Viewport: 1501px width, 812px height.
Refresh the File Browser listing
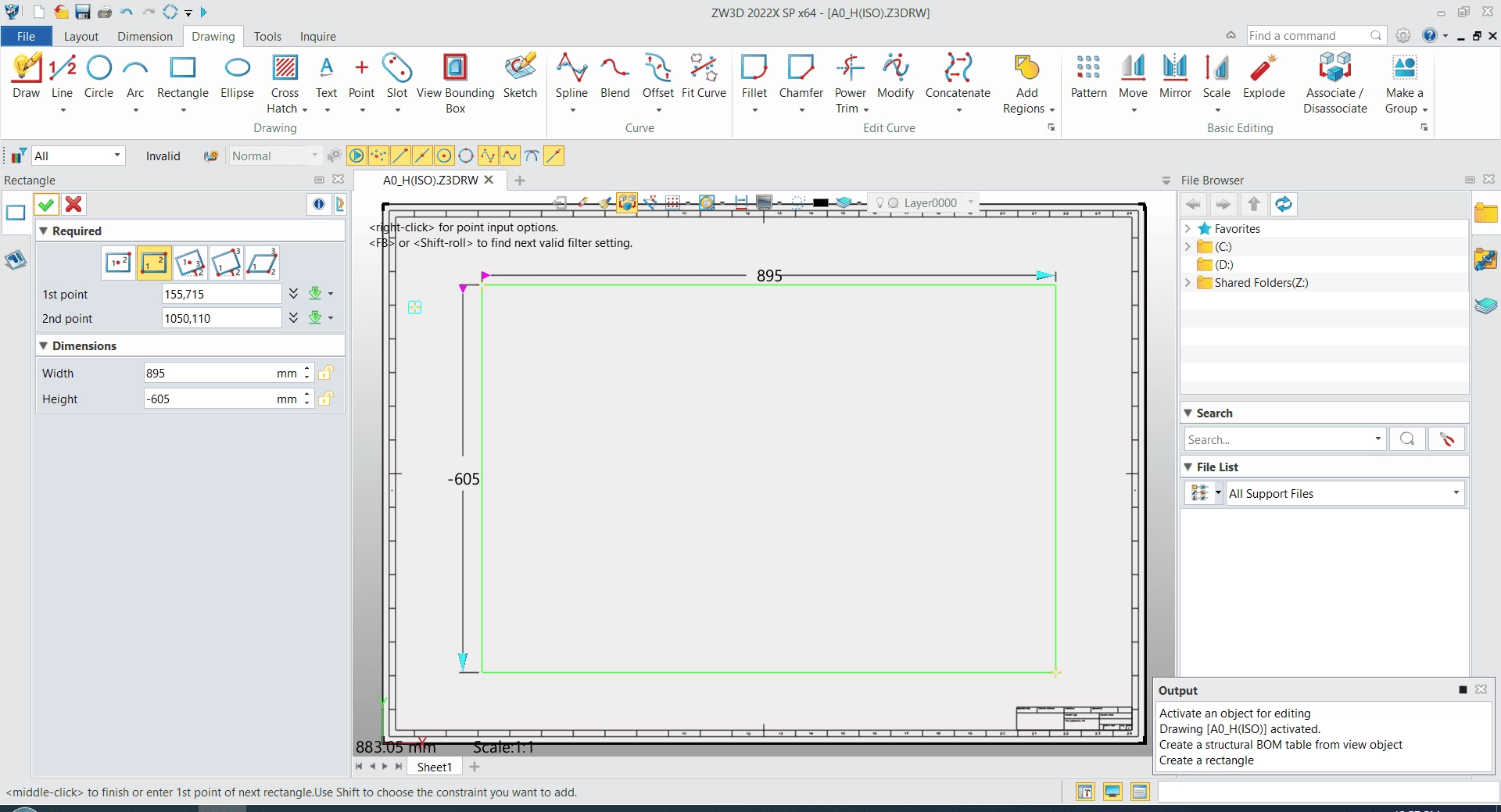(1284, 205)
